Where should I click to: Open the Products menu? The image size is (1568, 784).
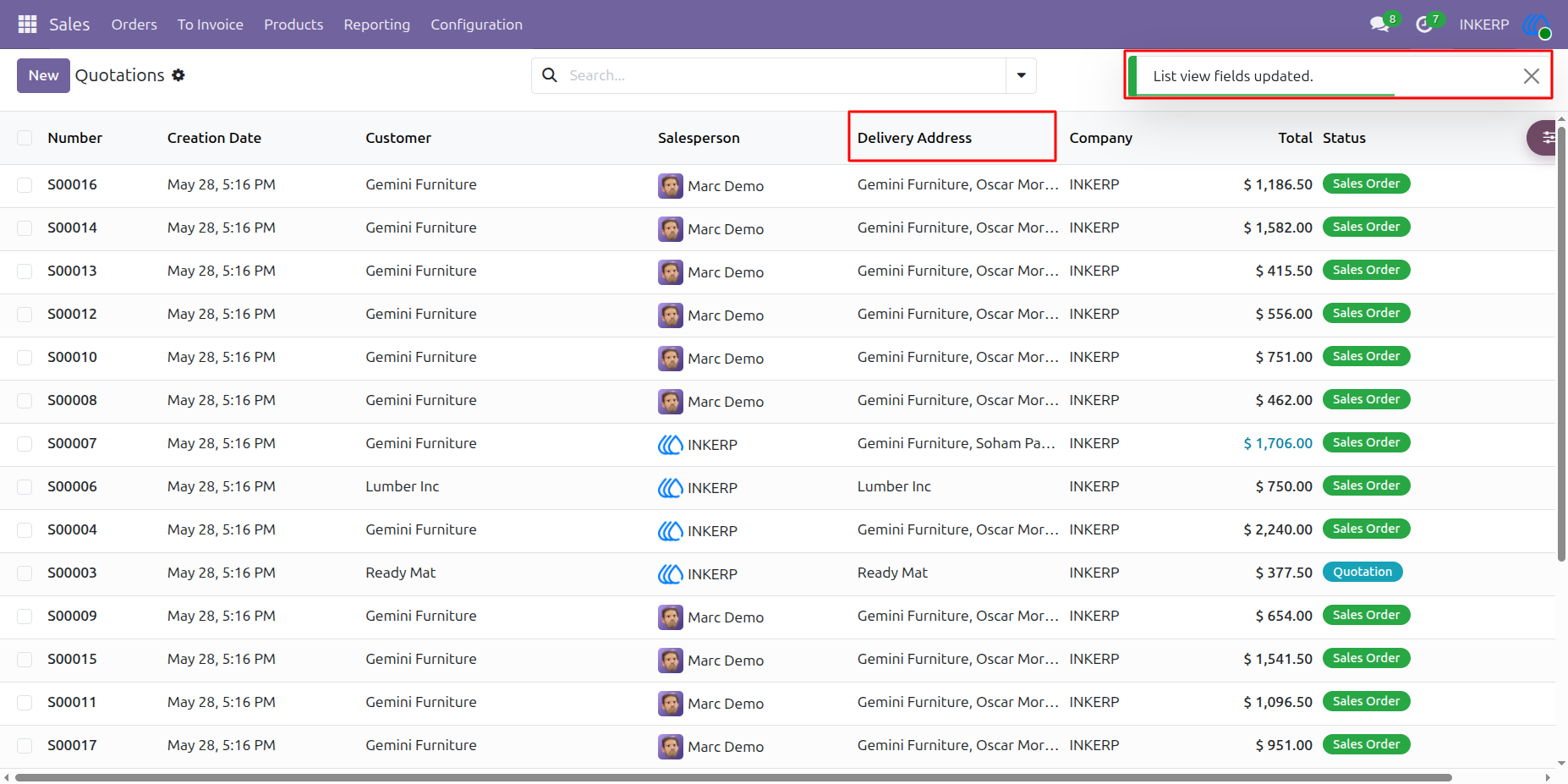[x=293, y=25]
